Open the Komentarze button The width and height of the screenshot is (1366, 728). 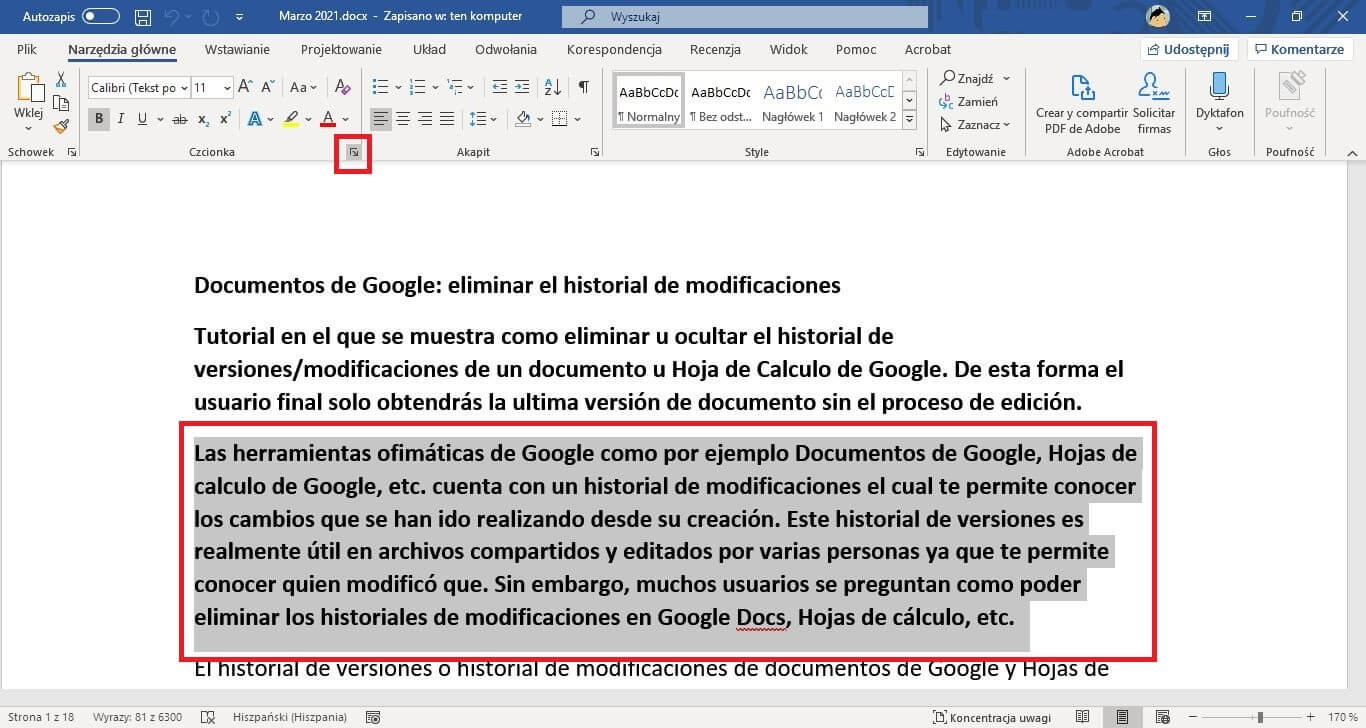(1299, 49)
